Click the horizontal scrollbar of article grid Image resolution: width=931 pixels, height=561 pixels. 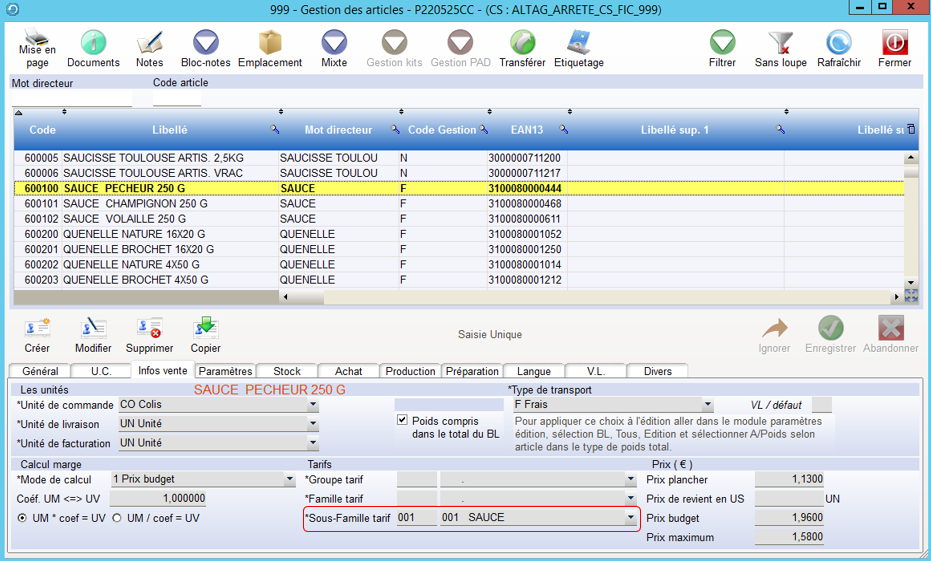pyautogui.click(x=590, y=297)
